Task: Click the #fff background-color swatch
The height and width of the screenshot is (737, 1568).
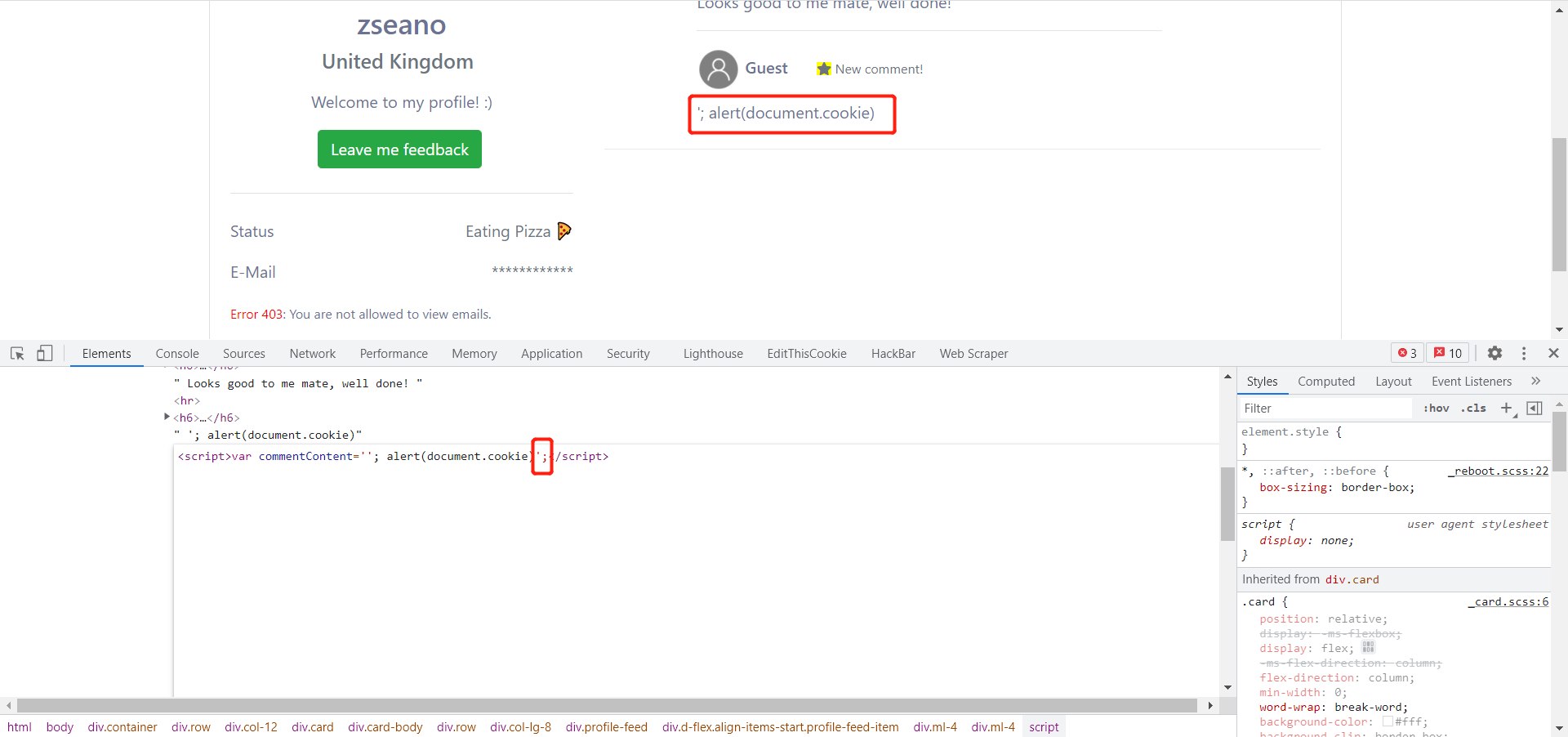Action: click(1388, 721)
